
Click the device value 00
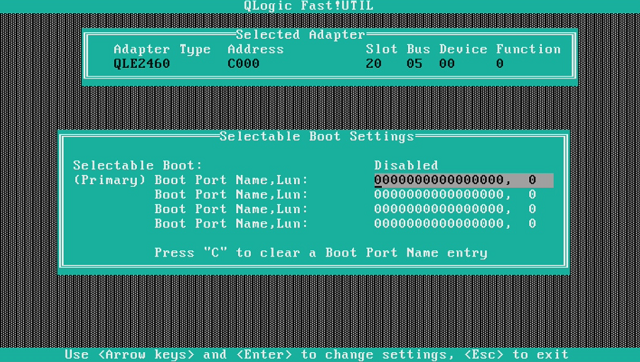[x=447, y=64]
